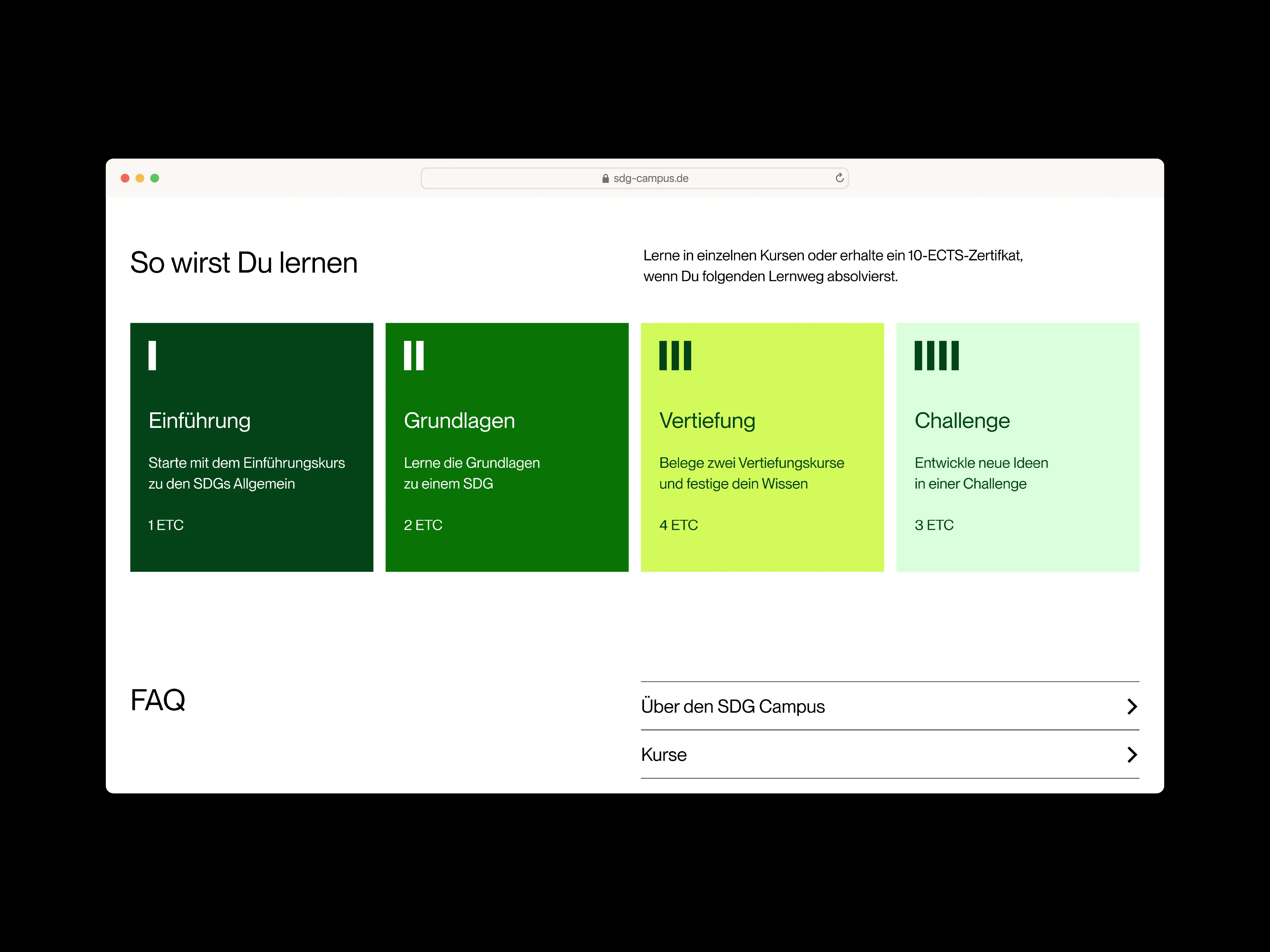Click the green fullscreen window button
Screen dimensions: 1270x952
tap(154, 179)
